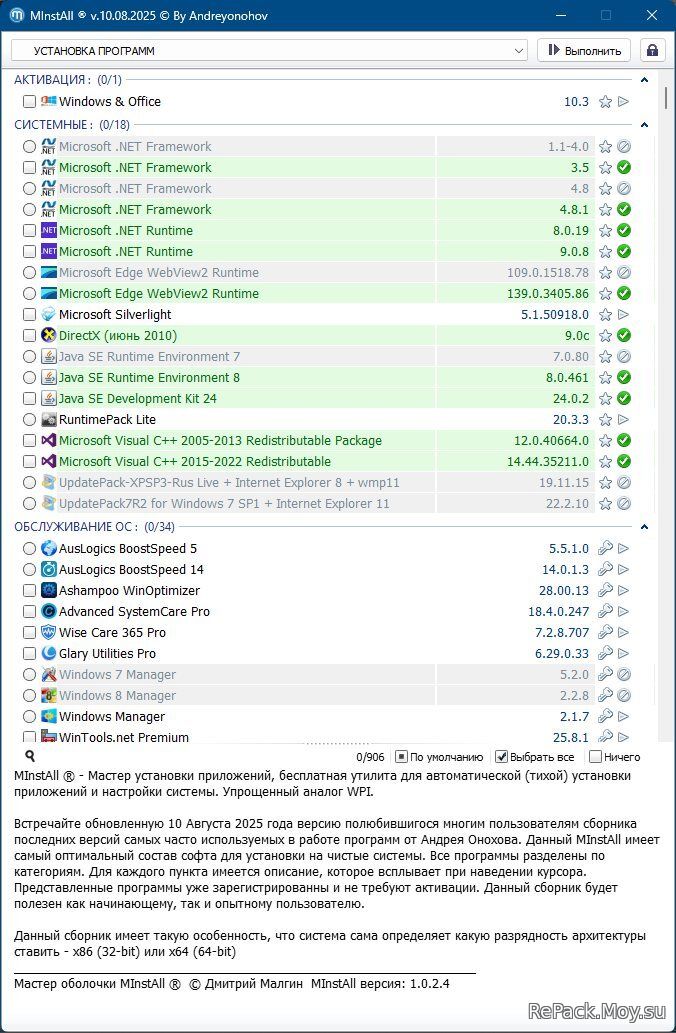Screen dimensions: 676x1033
Task: Click star icon for Visual C++ 2005-2013
Action: [x=605, y=441]
